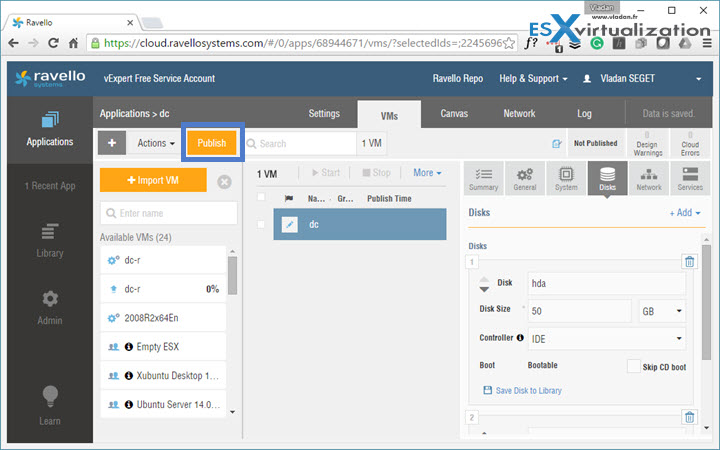Move disk down with reorder arrow
The height and width of the screenshot is (450, 720).
484,289
